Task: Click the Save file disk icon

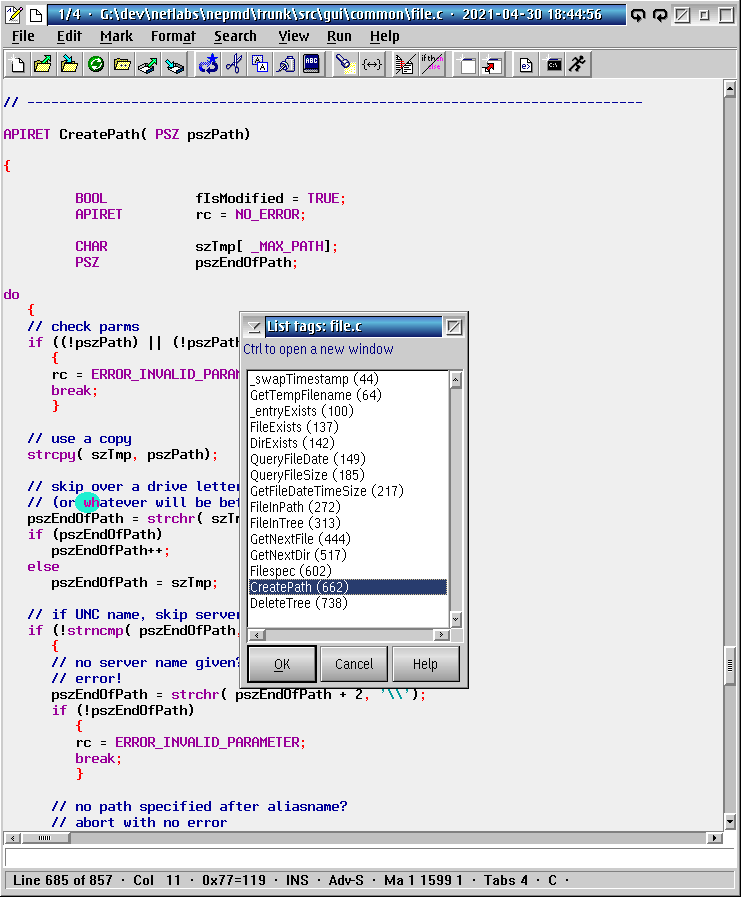Action: 175,64
